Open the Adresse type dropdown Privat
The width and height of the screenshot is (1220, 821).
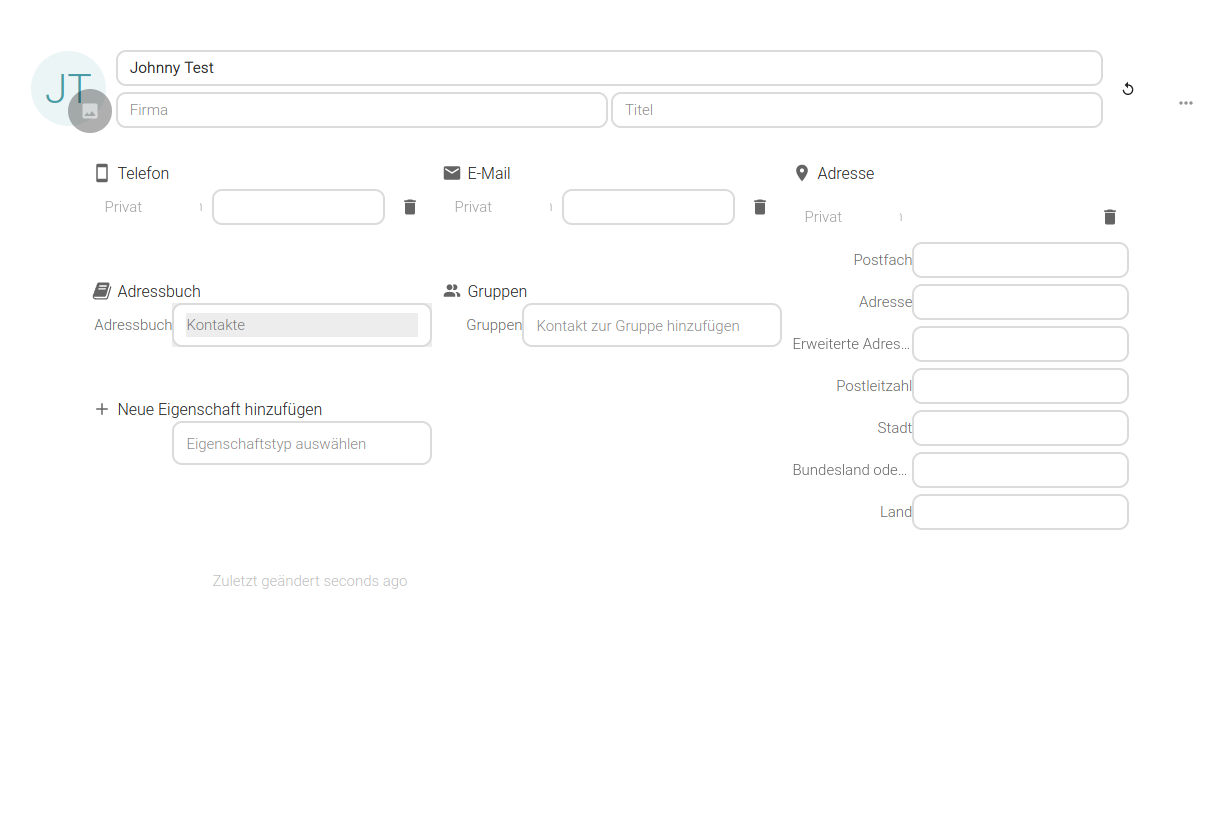tap(853, 217)
